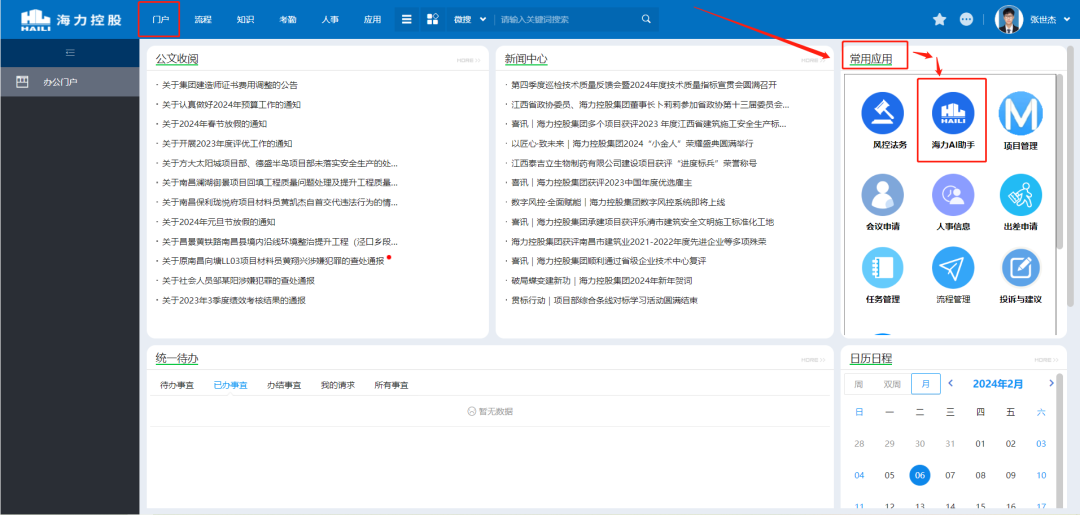The height and width of the screenshot is (515, 1080).
Task: Open the 流程管理 paper-plane icon
Action: (953, 268)
